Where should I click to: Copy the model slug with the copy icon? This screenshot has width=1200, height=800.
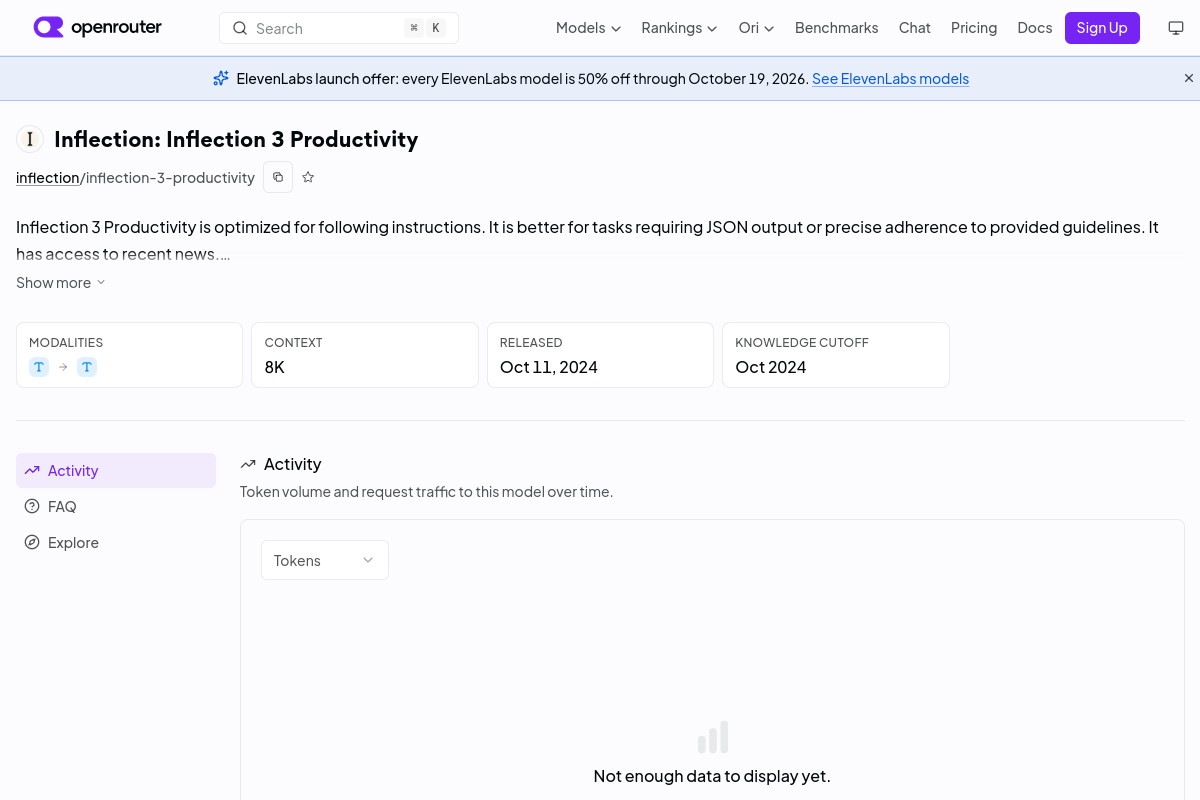278,177
